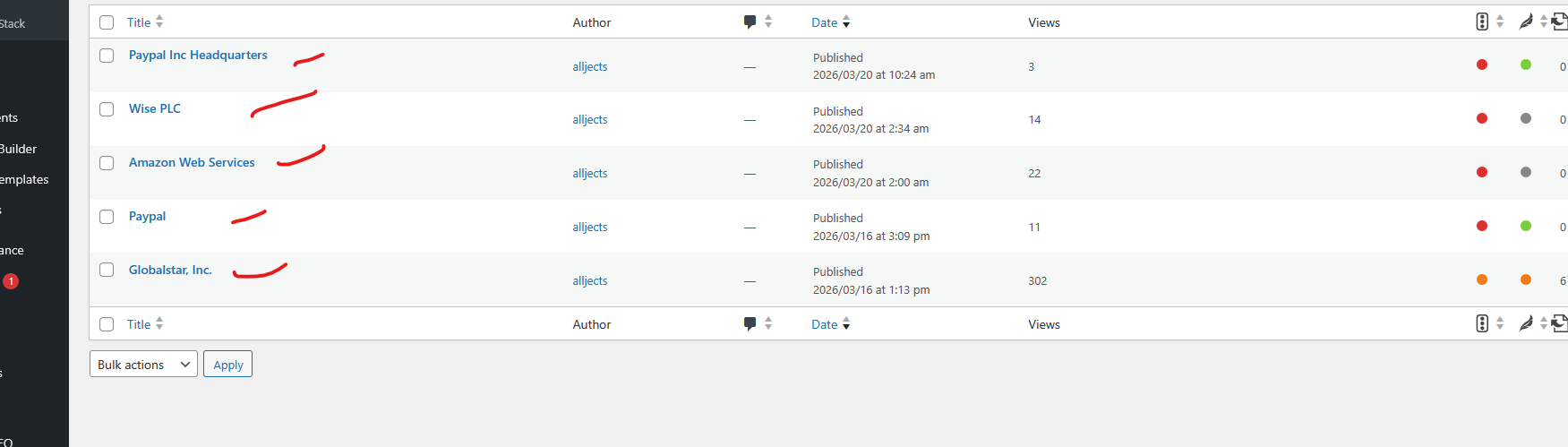The image size is (1568, 447).
Task: Click the grey readability dot for Amazon Web Services
Action: coord(1526,172)
